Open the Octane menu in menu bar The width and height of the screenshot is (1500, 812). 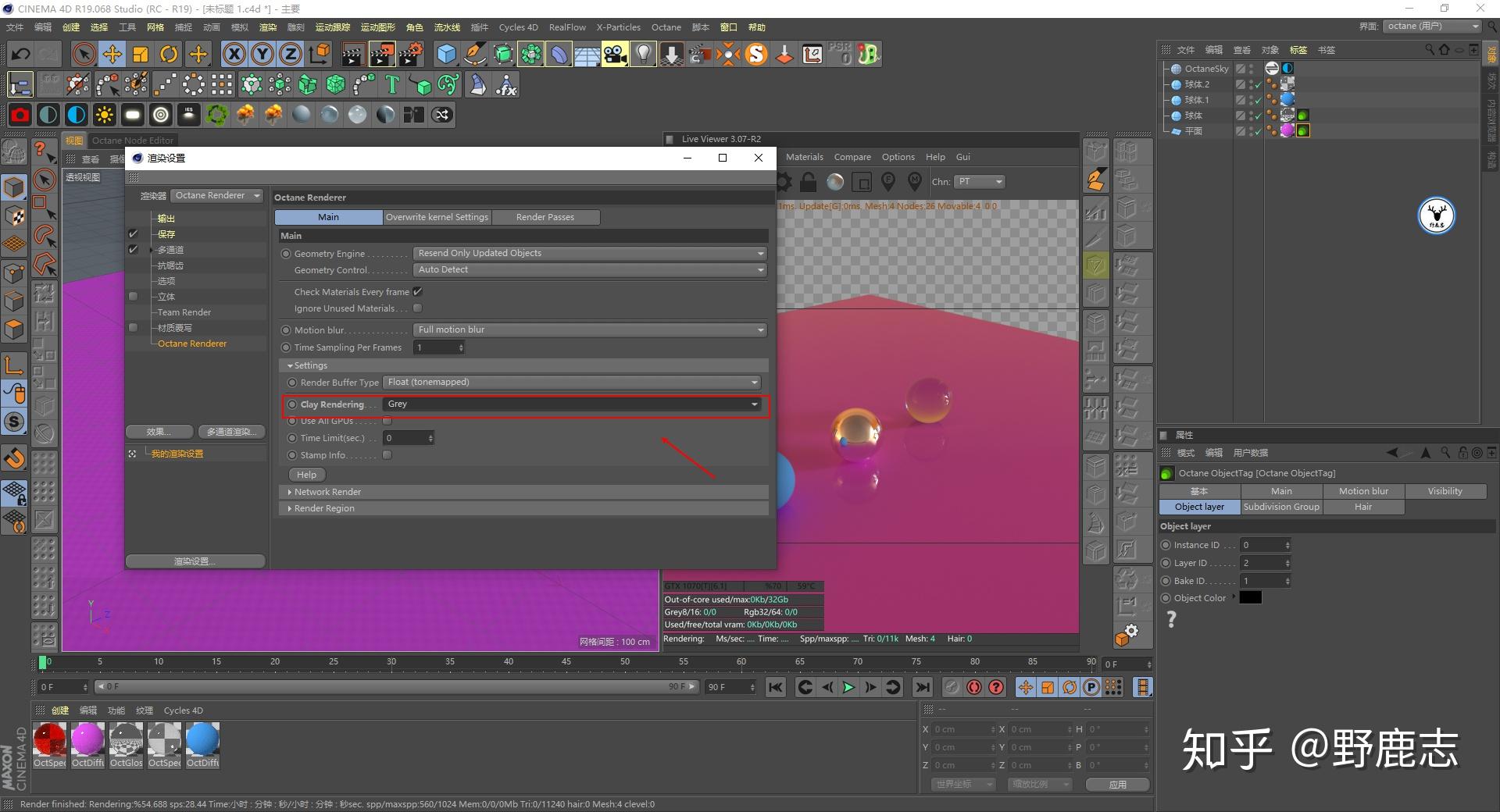click(x=666, y=27)
